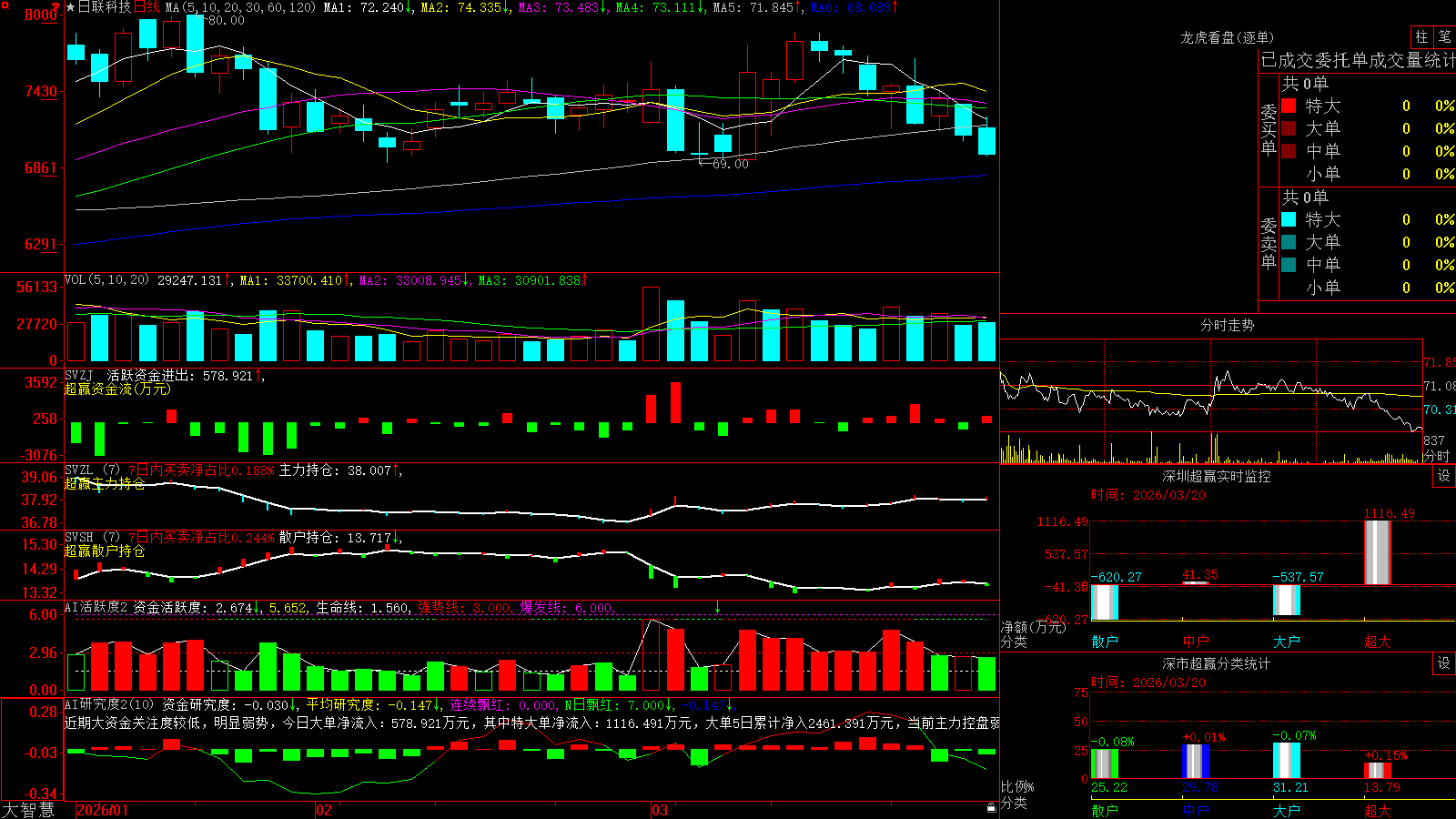Click the 主力持仓: 38.007 value
The width and height of the screenshot is (1456, 819).
coord(335,470)
